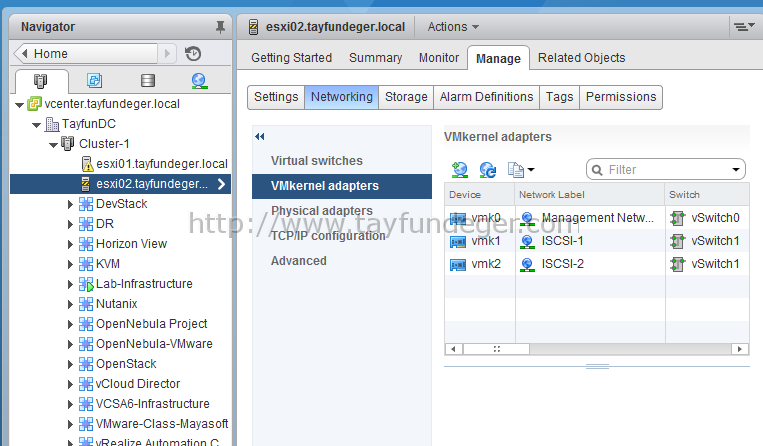Collapse vcenter.tayfundeger.local tree node

click(x=19, y=105)
